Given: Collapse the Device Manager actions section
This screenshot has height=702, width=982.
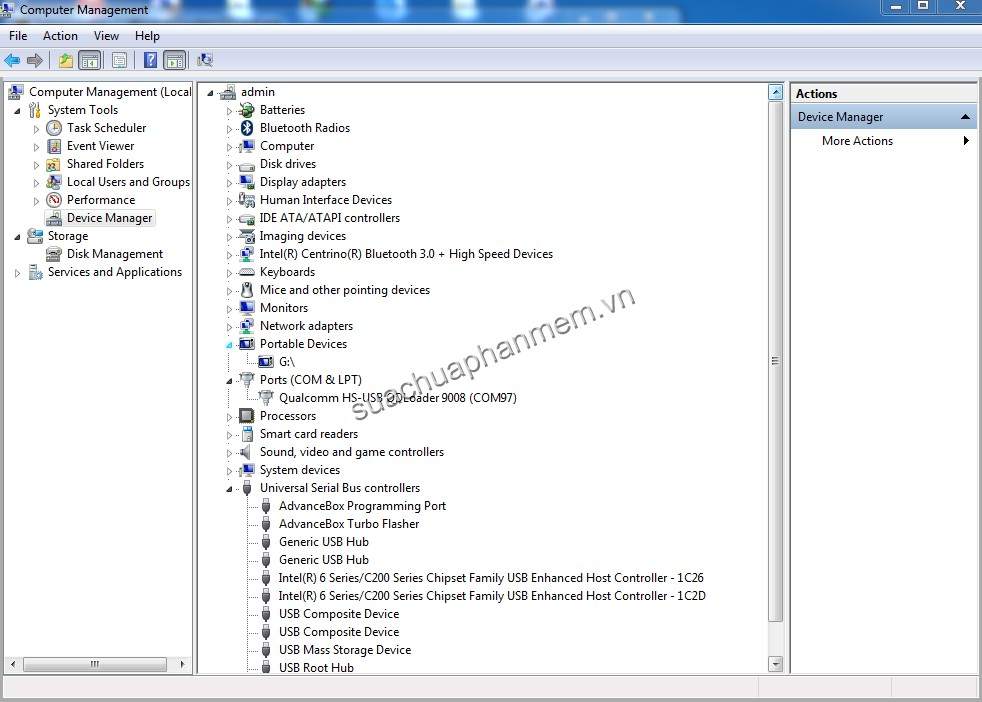Looking at the screenshot, I should pyautogui.click(x=965, y=117).
